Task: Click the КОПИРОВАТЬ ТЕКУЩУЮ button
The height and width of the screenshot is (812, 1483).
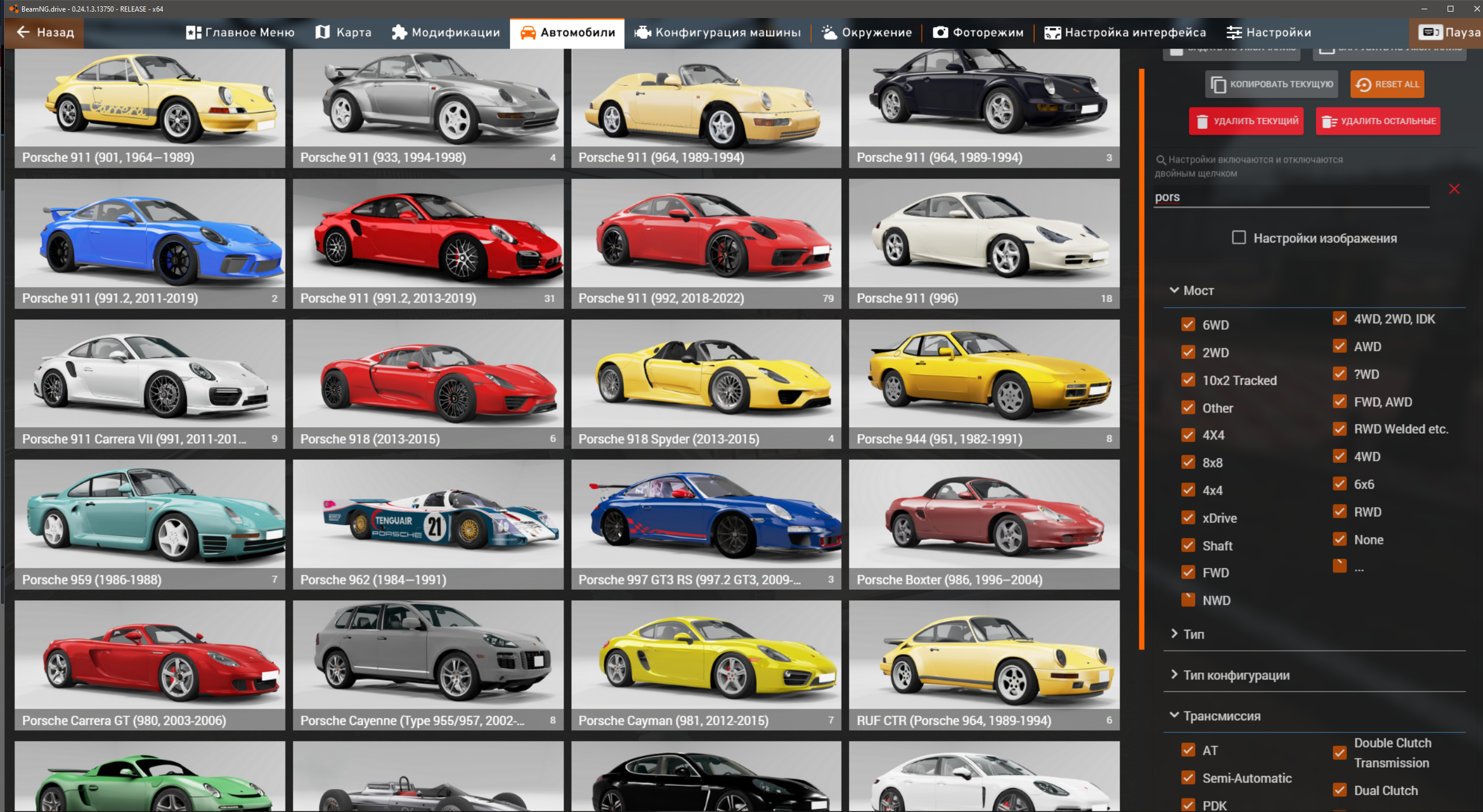Action: coord(1271,85)
